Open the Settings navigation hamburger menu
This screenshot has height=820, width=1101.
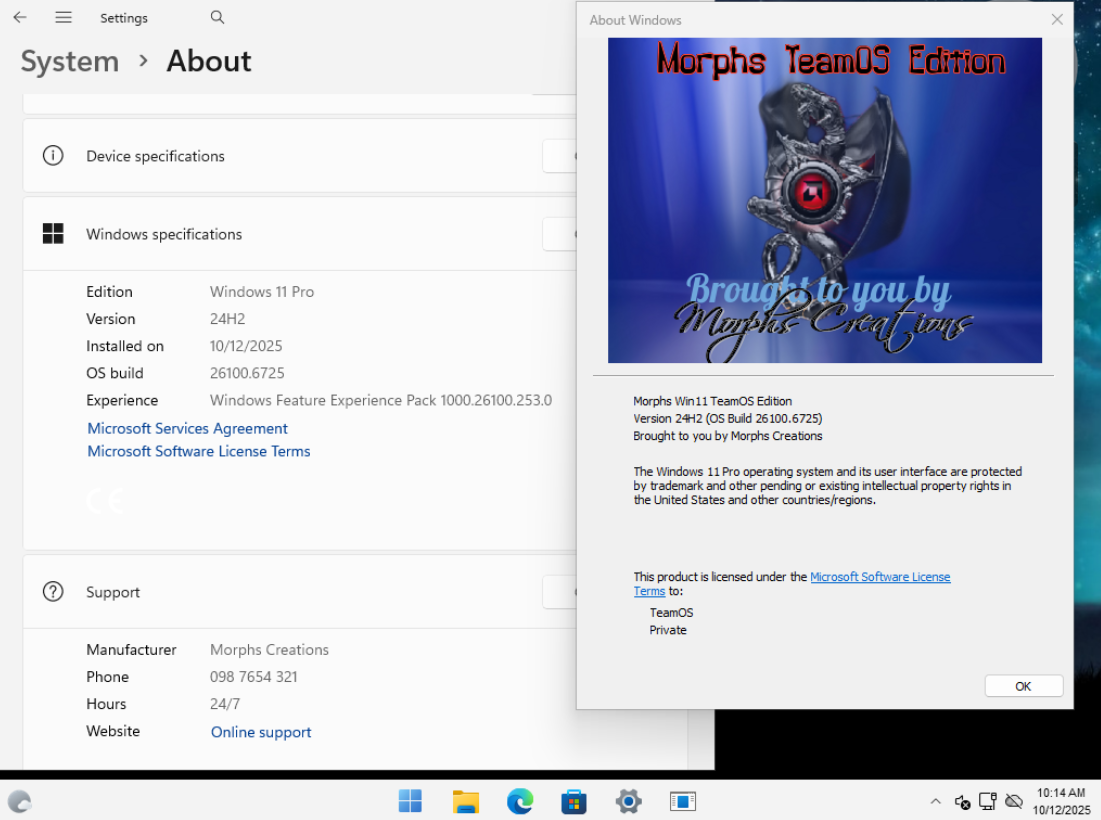point(63,17)
